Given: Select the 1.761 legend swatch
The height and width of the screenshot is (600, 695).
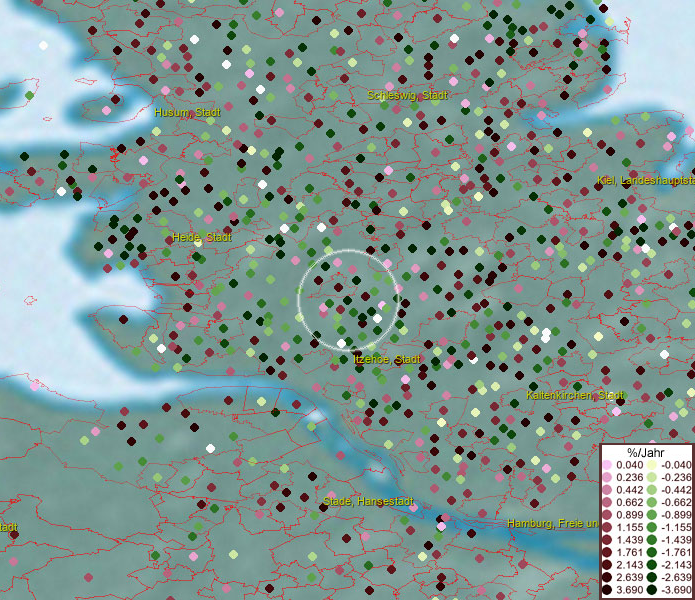Looking at the screenshot, I should click(x=607, y=552).
